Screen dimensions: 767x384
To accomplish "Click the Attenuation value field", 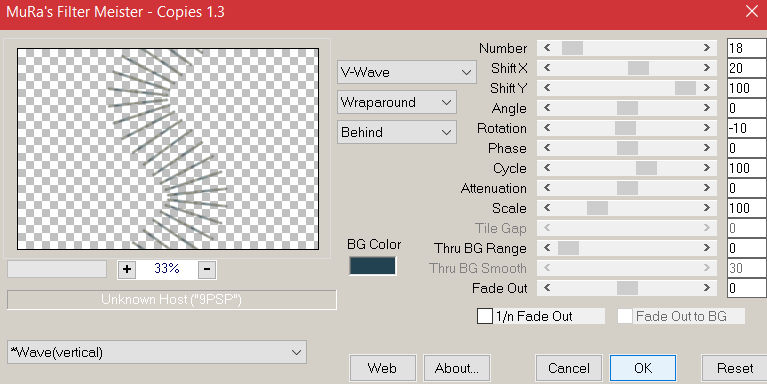I will click(x=747, y=188).
